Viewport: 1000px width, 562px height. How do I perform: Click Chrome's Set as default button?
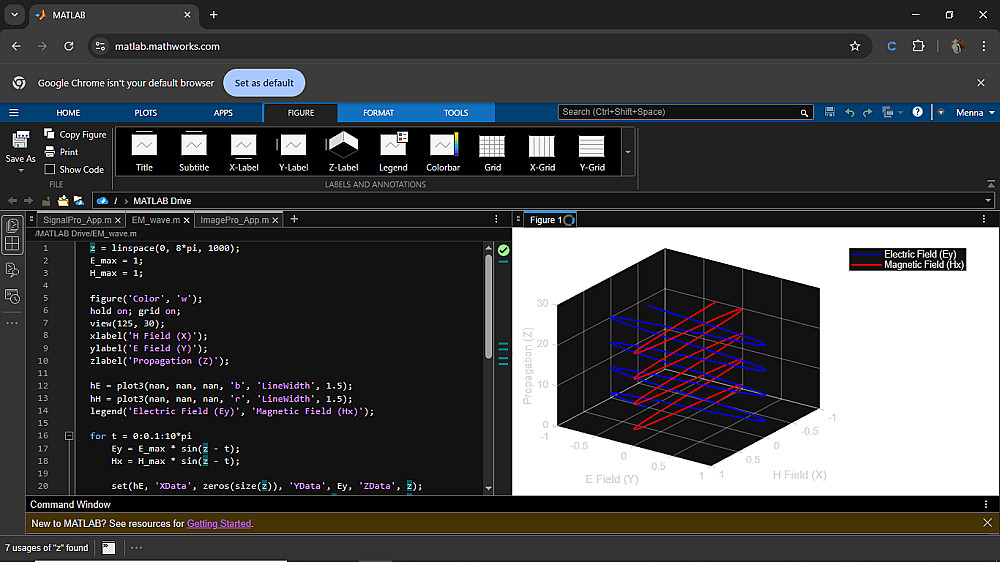[x=264, y=83]
